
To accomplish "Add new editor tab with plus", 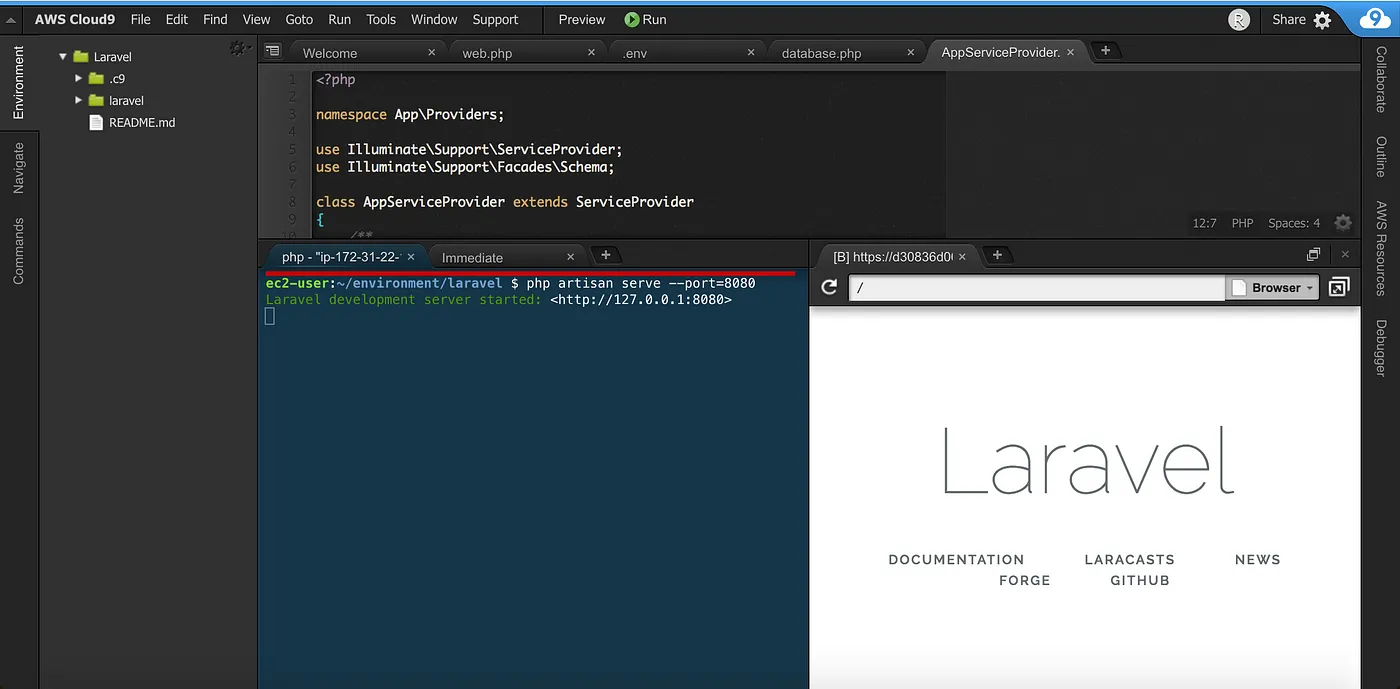I will 1105,50.
